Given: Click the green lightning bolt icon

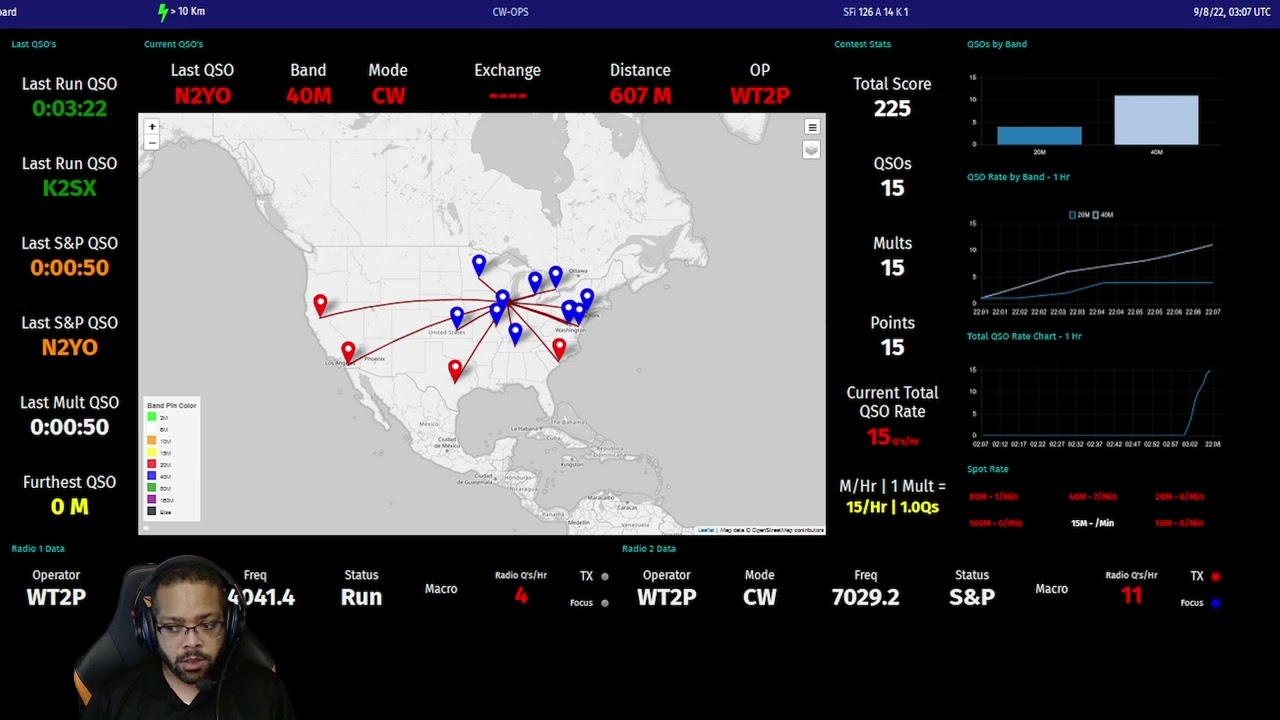Looking at the screenshot, I should (x=164, y=12).
